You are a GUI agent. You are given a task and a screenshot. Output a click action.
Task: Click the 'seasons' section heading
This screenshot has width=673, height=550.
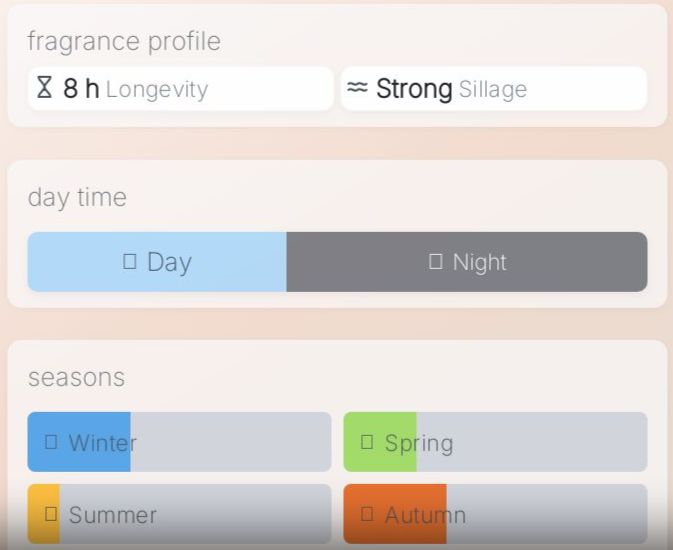76,377
